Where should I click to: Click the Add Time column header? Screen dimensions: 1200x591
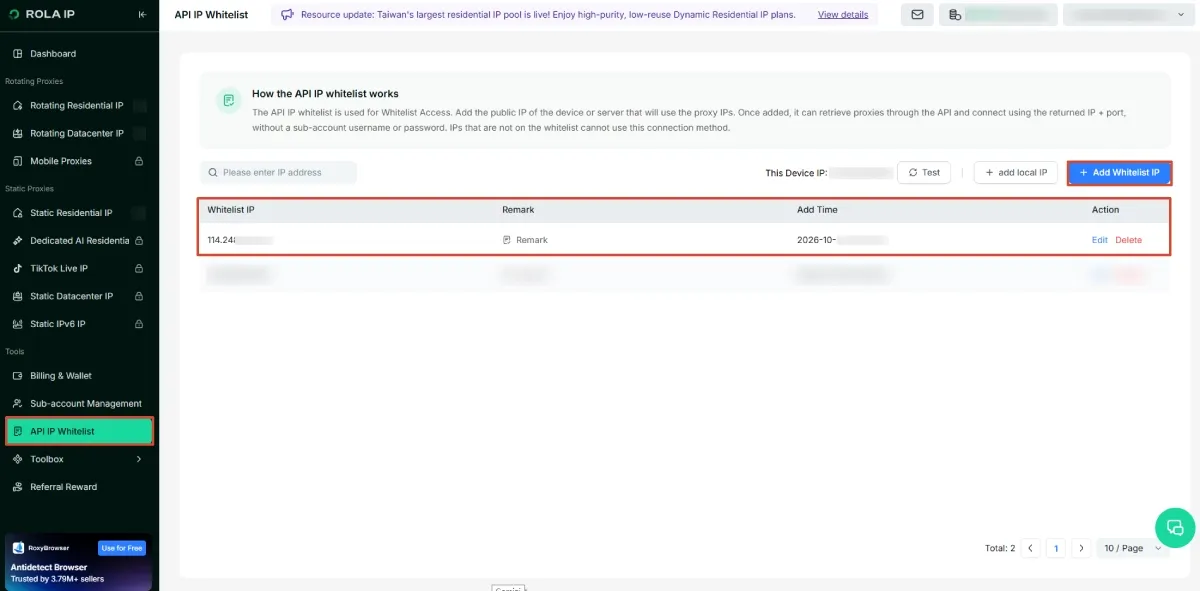[x=817, y=210]
